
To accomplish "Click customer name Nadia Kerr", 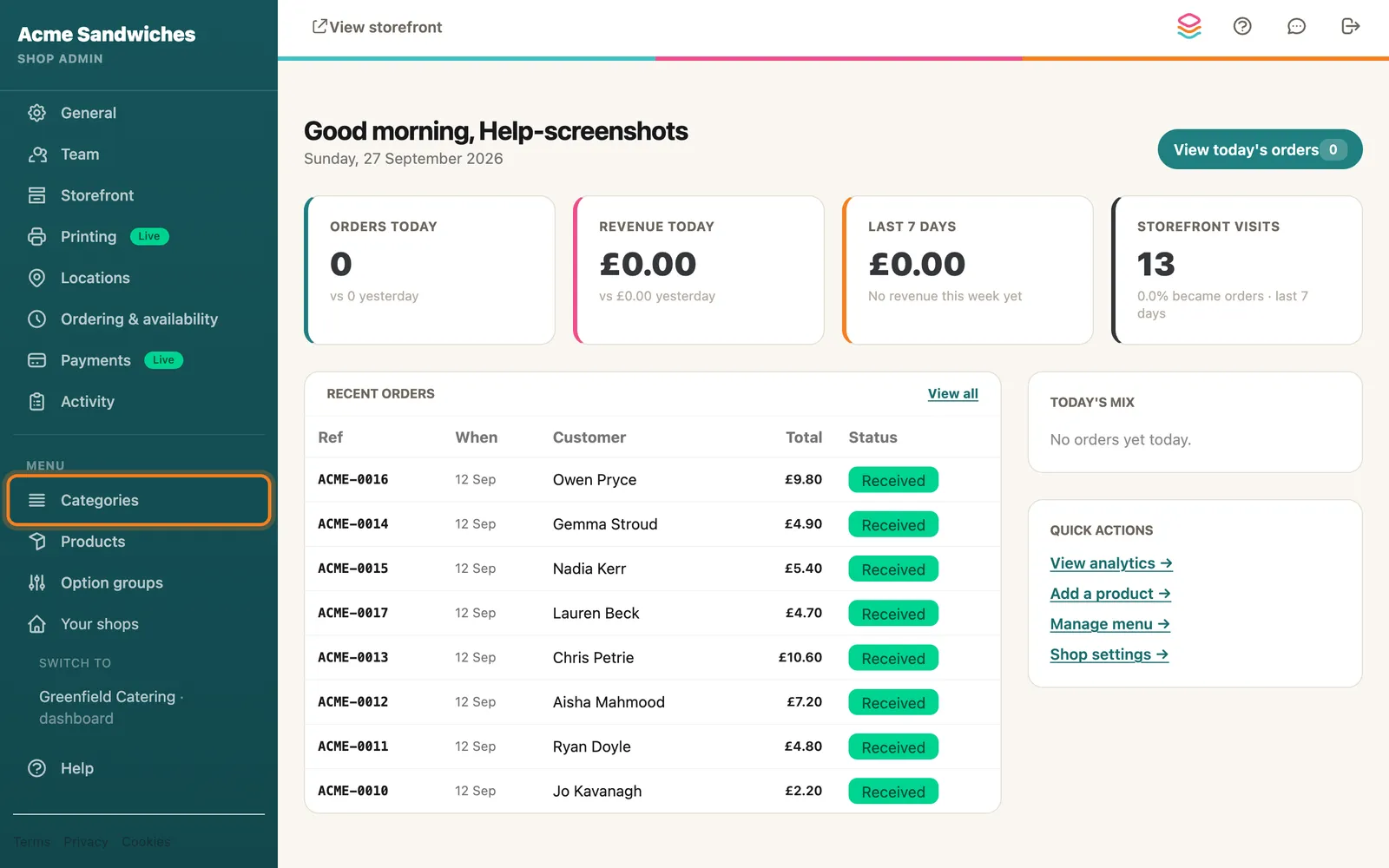I will coord(589,569).
